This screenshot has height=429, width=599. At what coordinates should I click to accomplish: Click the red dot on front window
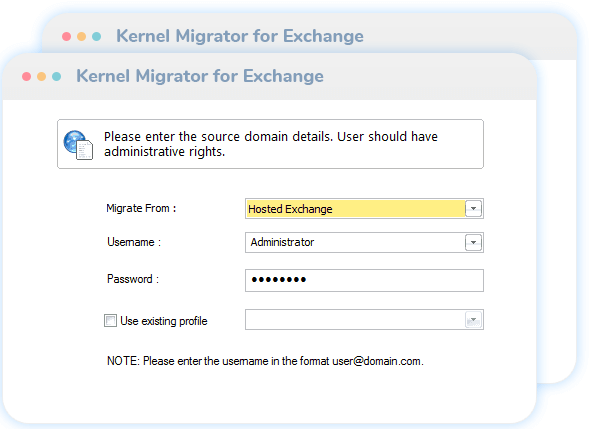coord(26,76)
